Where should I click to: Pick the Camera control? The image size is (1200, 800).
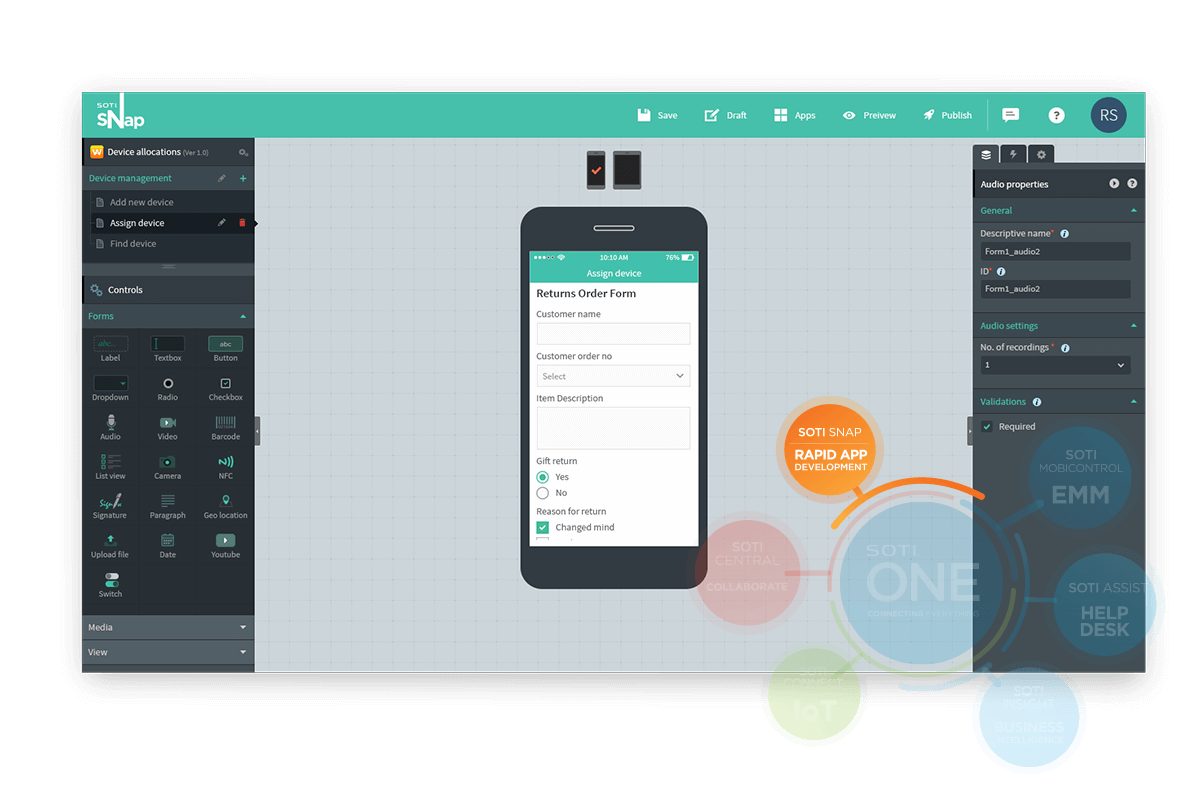(168, 467)
